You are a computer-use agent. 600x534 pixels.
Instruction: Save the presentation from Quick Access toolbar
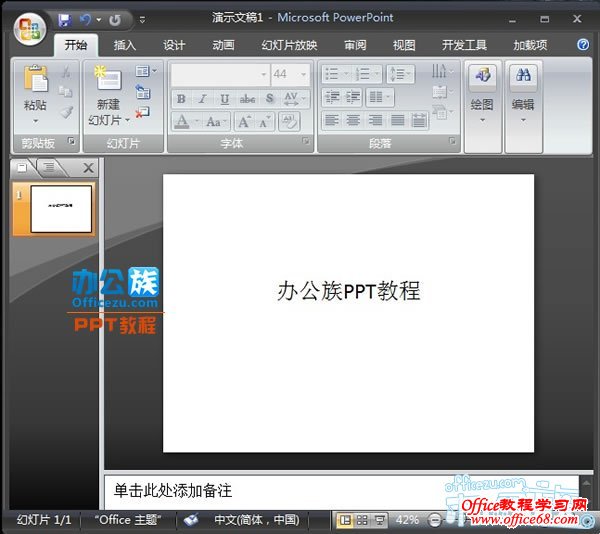(65, 20)
